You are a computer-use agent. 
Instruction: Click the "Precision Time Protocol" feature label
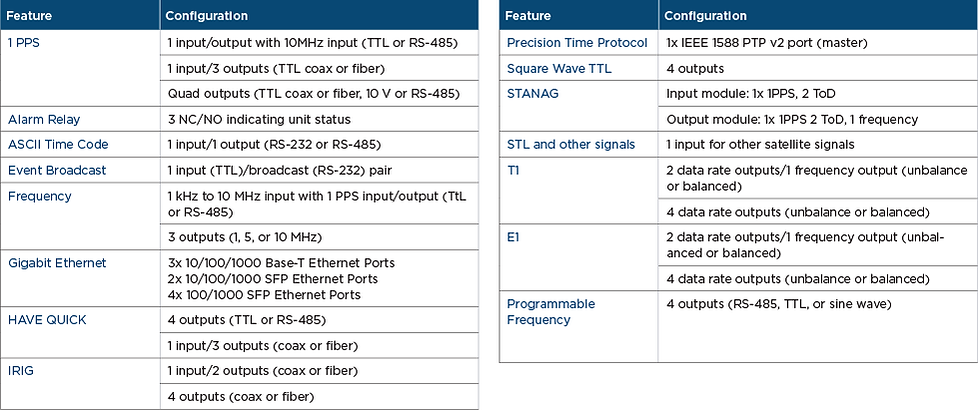[577, 44]
